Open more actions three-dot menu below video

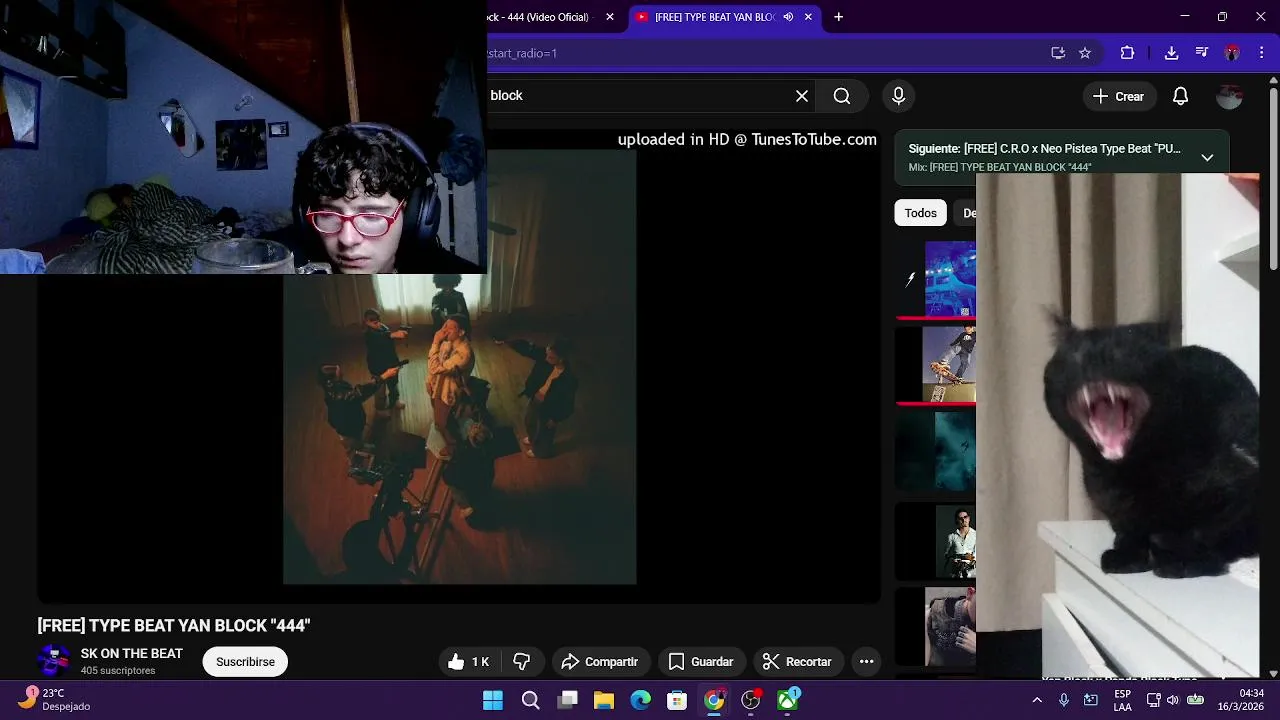[x=867, y=662]
